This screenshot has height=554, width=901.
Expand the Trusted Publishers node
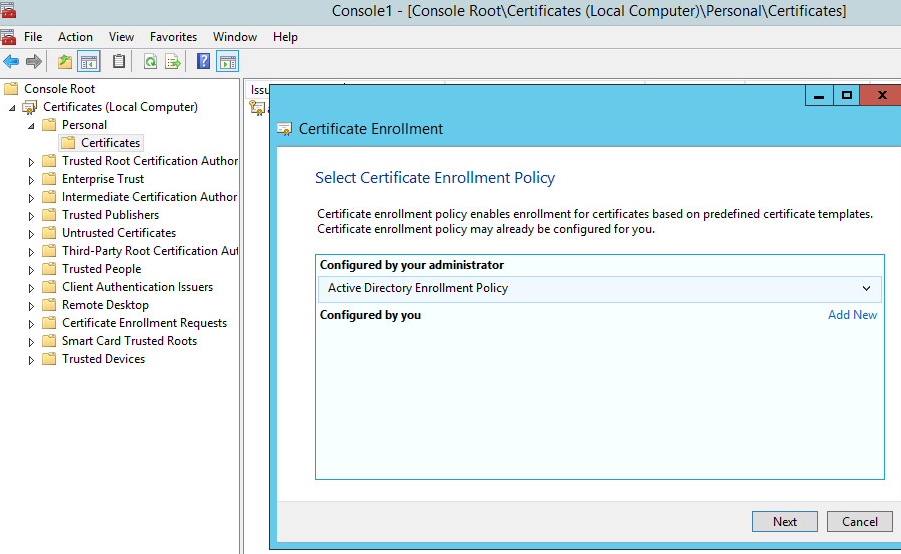click(31, 216)
